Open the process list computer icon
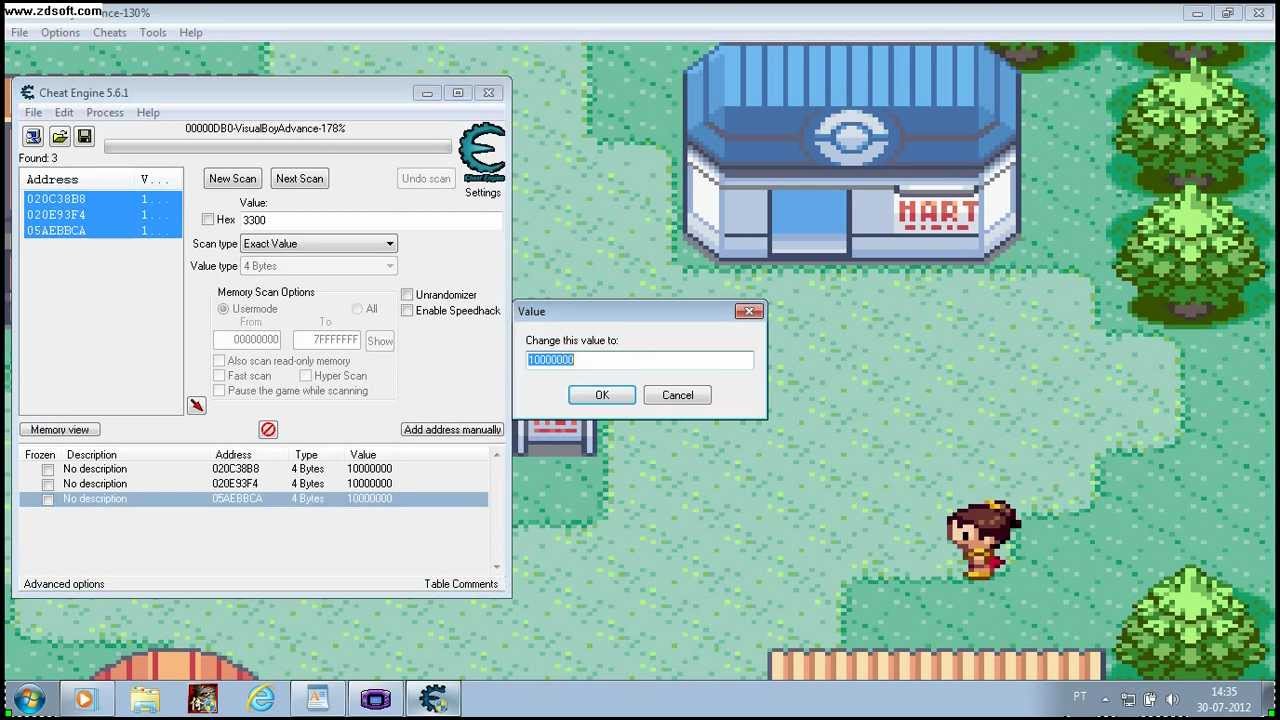1280x720 pixels. coord(33,136)
